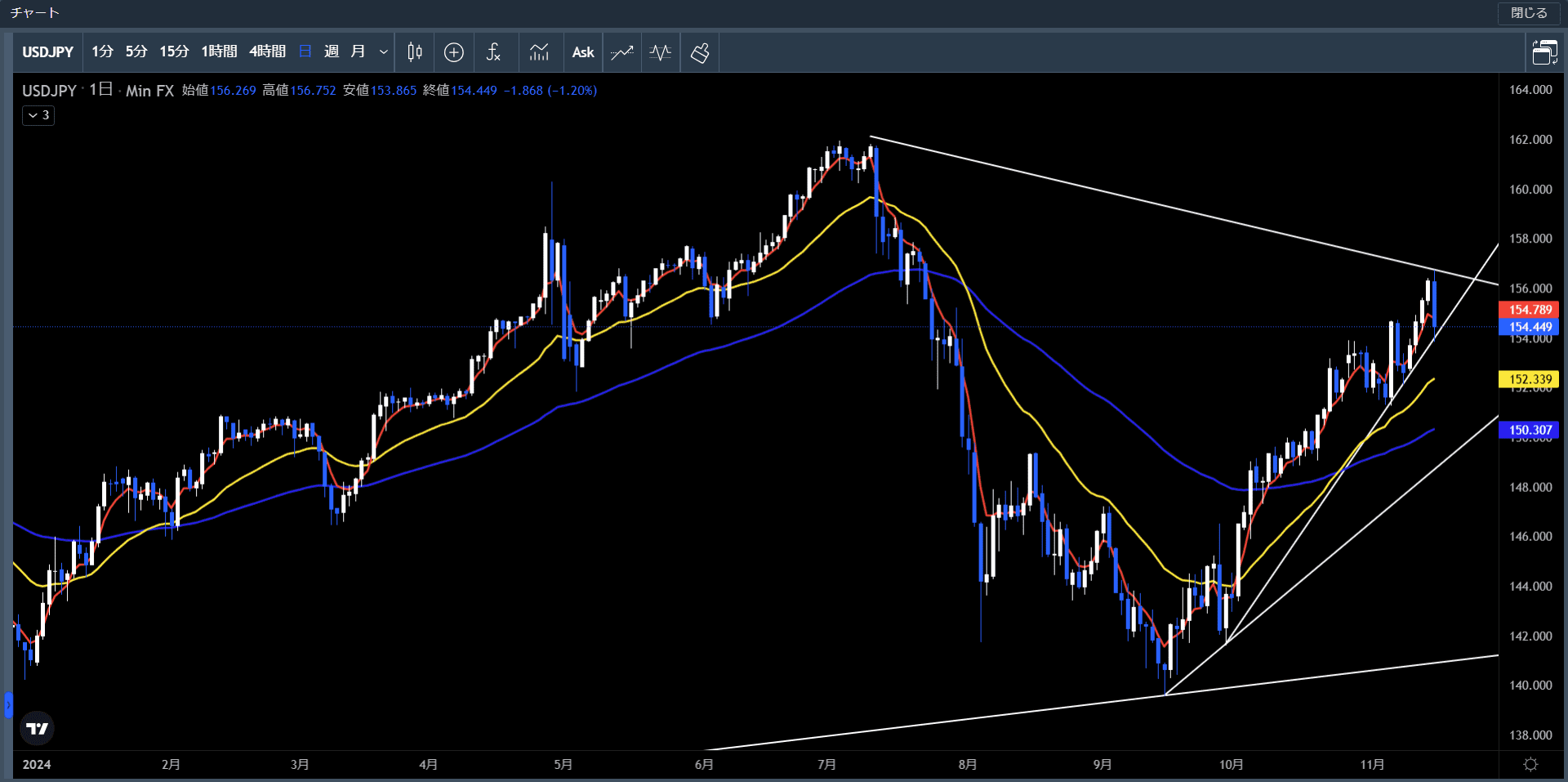Open the indicators fx menu

[x=493, y=52]
